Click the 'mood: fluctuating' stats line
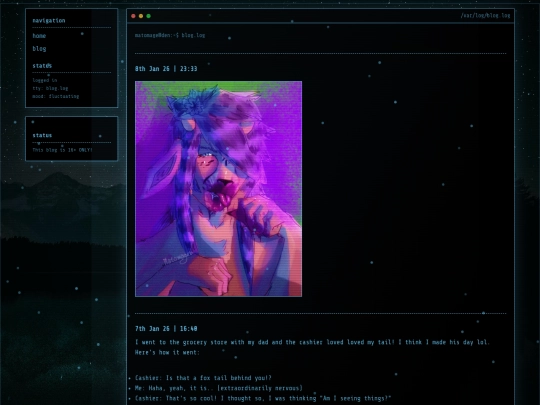 [x=55, y=96]
